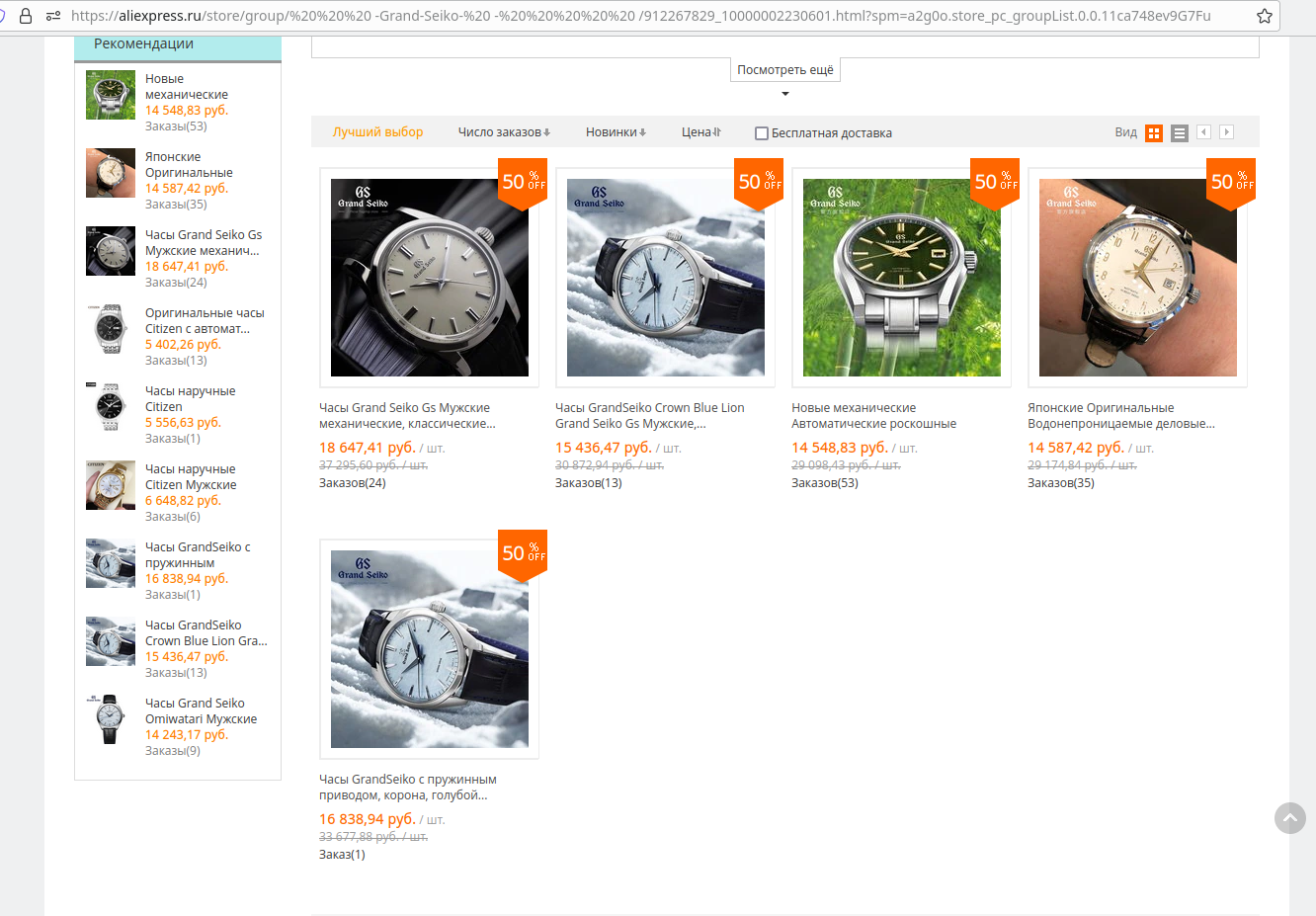The width and height of the screenshot is (1316, 916).
Task: Click crossed-out price 30 872,94 руб.
Action: point(610,465)
